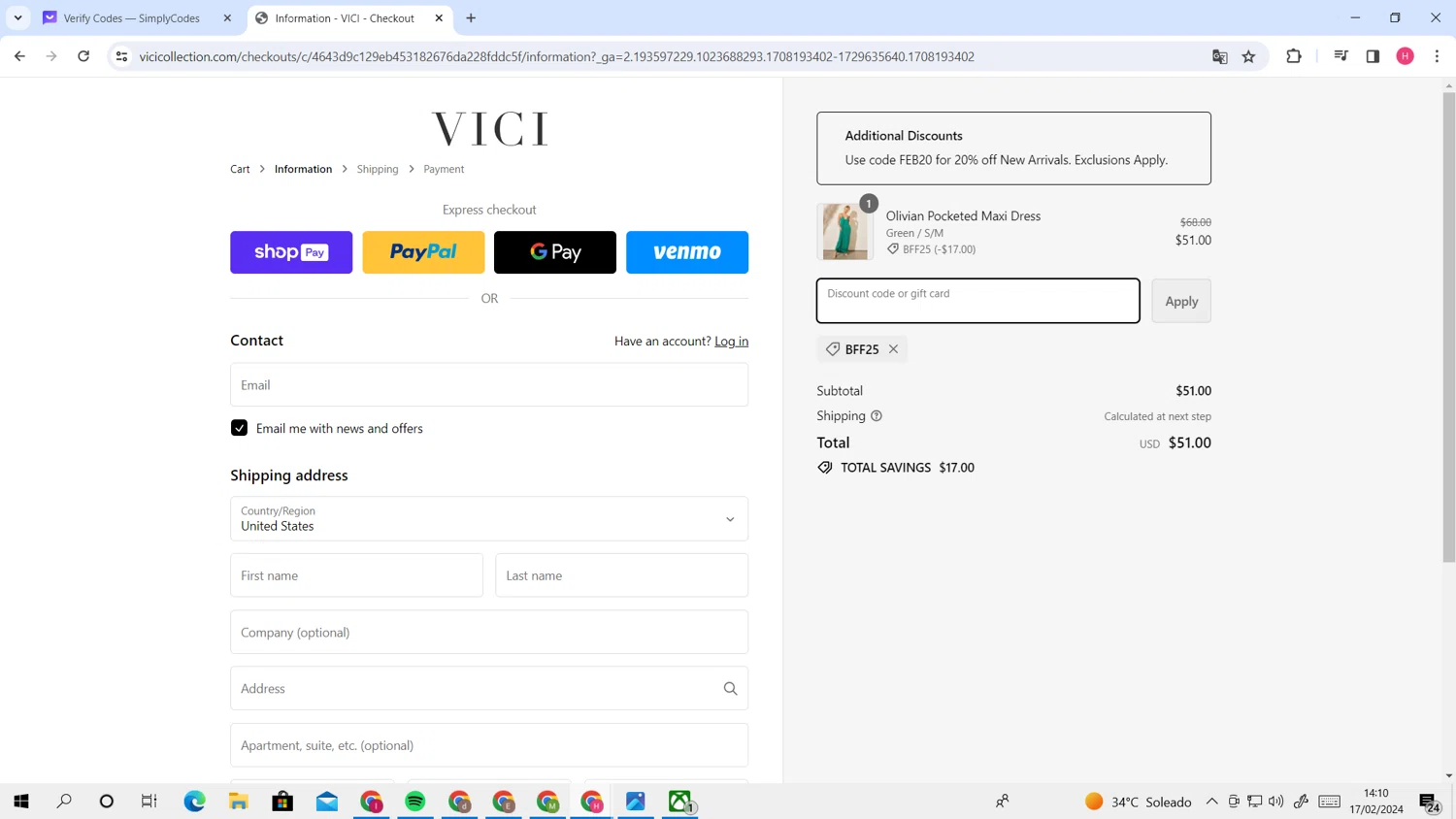This screenshot has height=819, width=1456.
Task: Click the Discount code or gift card field
Action: coord(978,301)
